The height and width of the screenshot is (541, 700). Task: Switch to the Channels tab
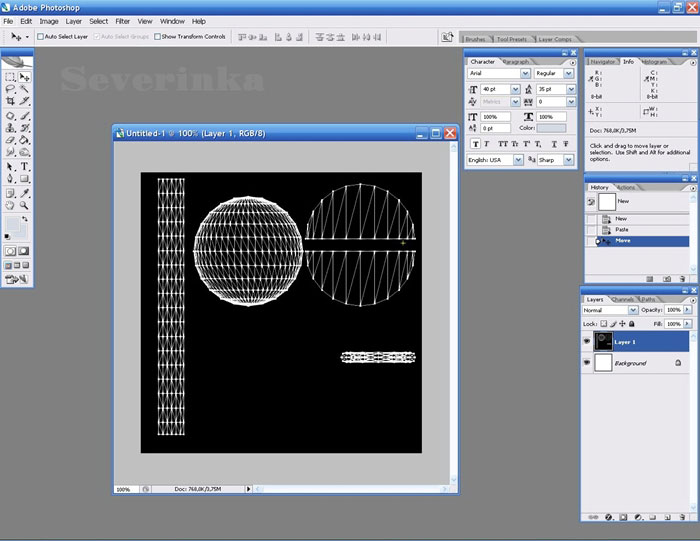point(624,299)
